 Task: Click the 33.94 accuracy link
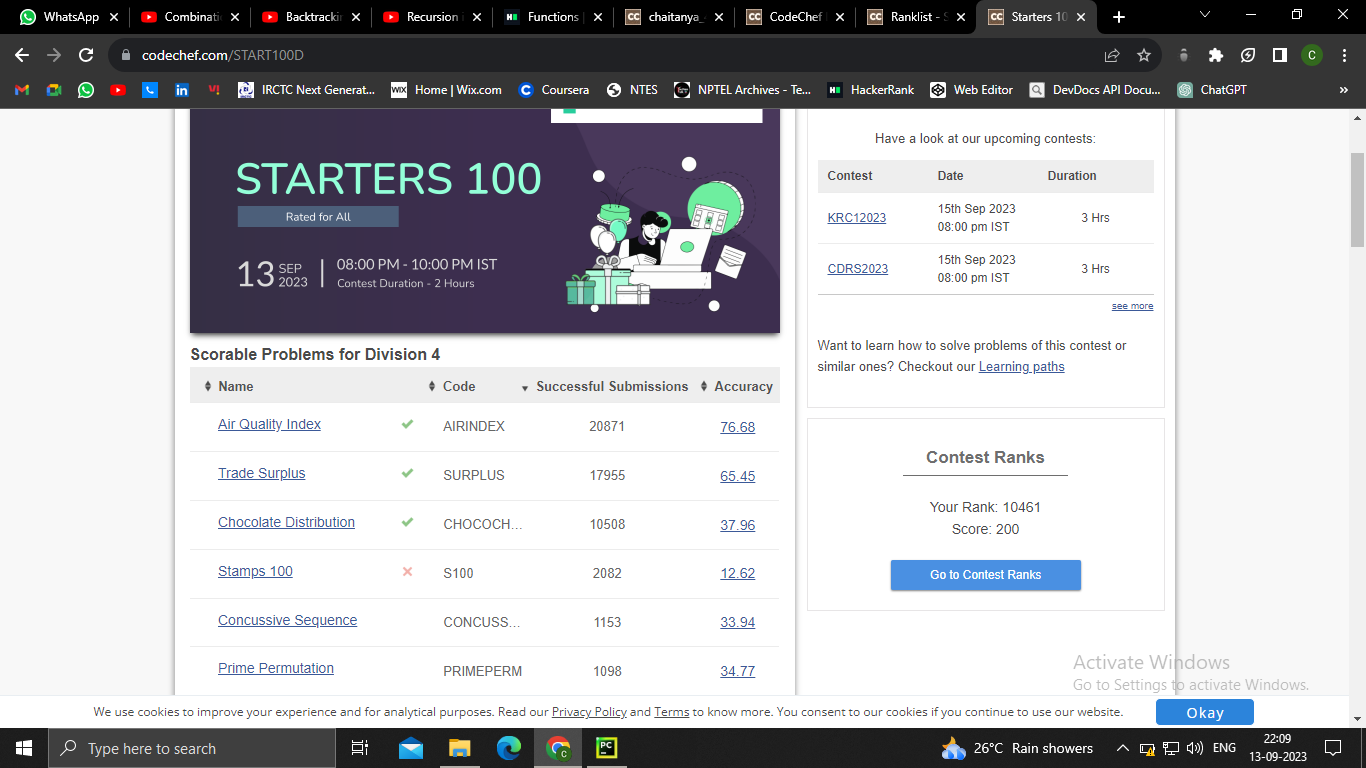[x=737, y=623]
